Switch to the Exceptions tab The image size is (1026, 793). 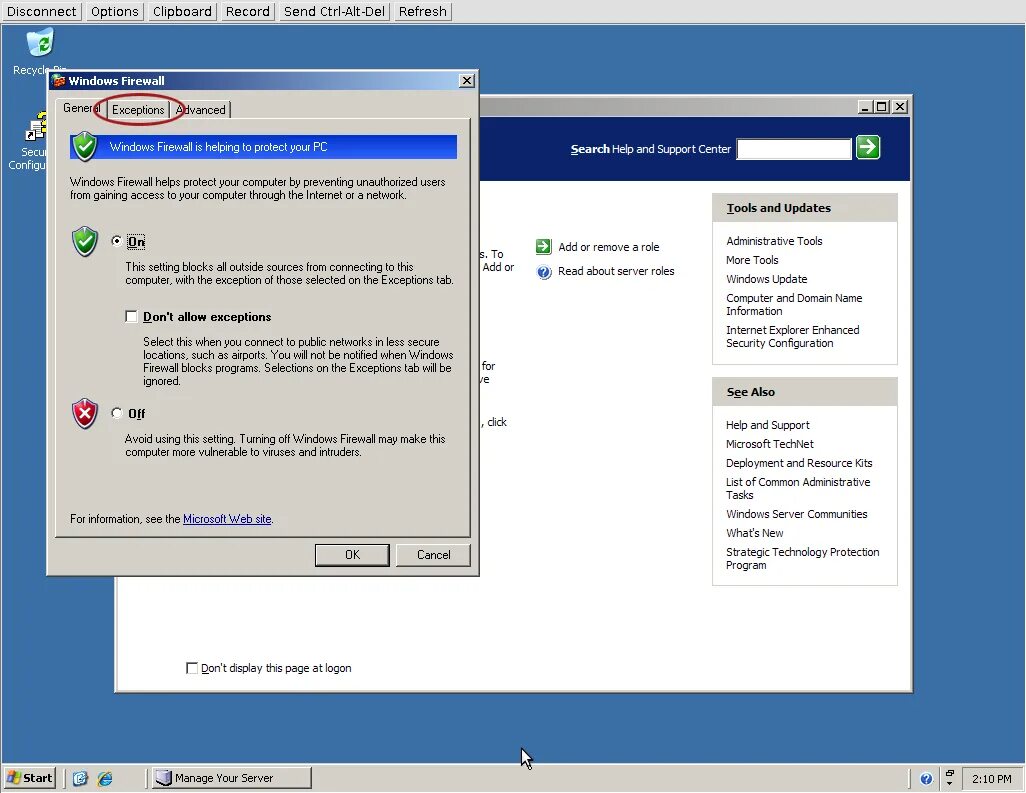(x=138, y=109)
